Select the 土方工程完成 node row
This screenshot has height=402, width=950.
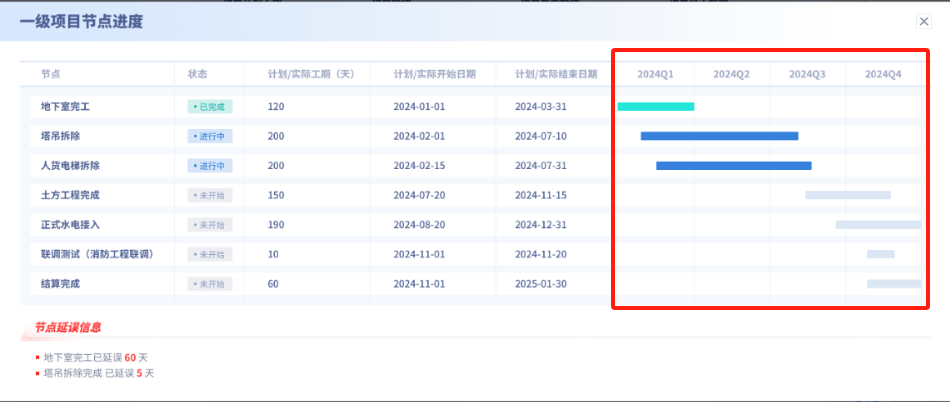click(476, 195)
